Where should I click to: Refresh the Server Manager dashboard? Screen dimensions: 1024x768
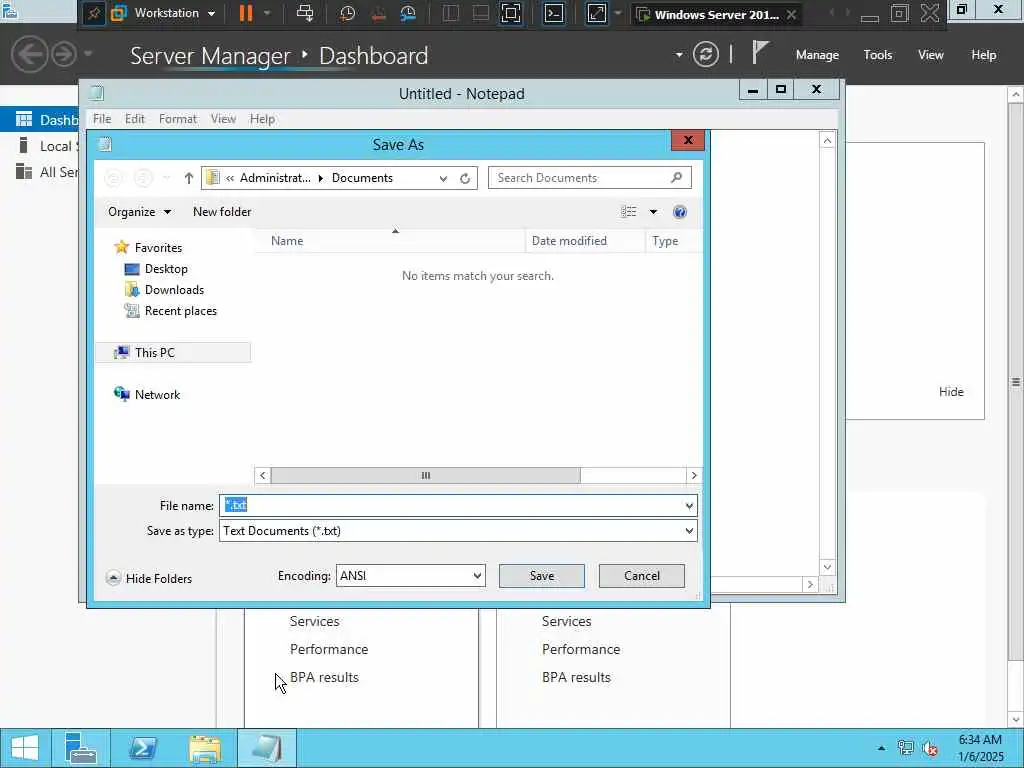(x=706, y=54)
